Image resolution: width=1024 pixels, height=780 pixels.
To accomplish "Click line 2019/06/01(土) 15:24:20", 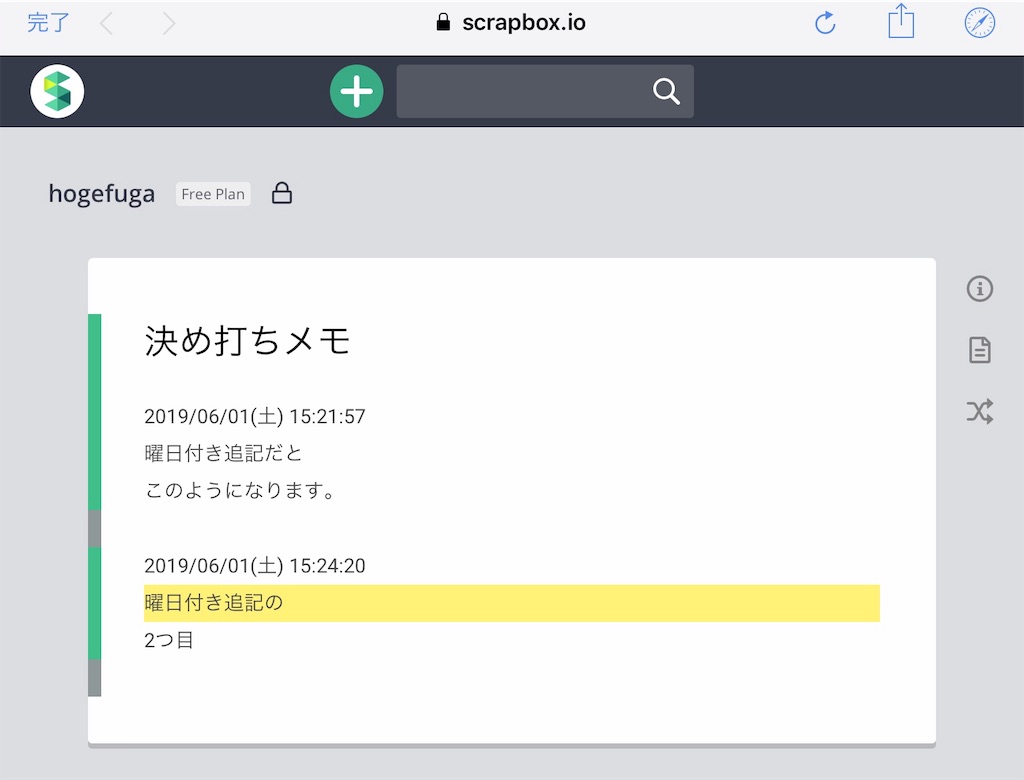I will 255,566.
